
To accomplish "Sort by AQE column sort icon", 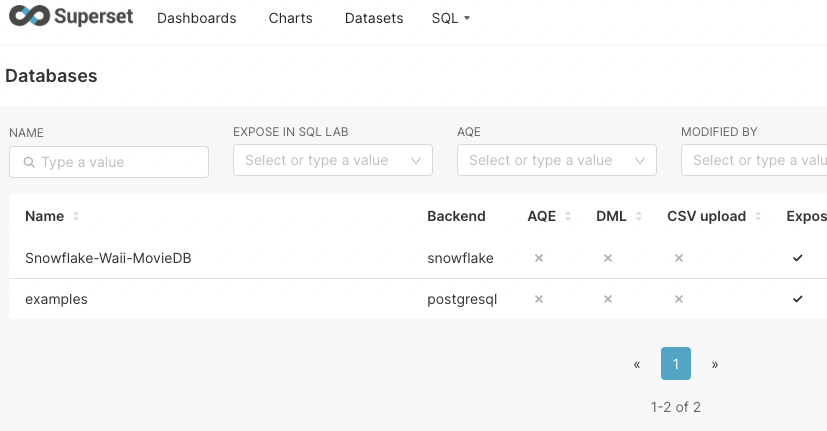I will pos(569,217).
